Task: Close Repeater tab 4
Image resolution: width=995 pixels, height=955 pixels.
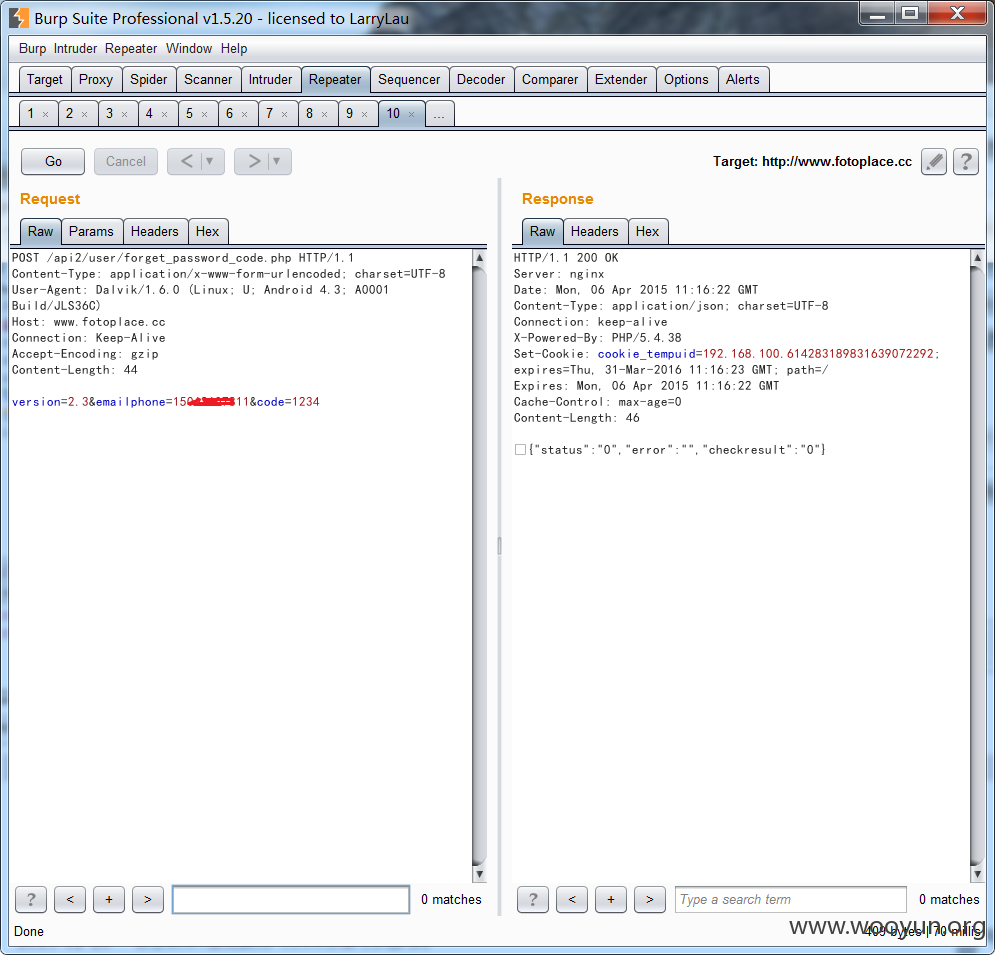Action: tap(164, 115)
